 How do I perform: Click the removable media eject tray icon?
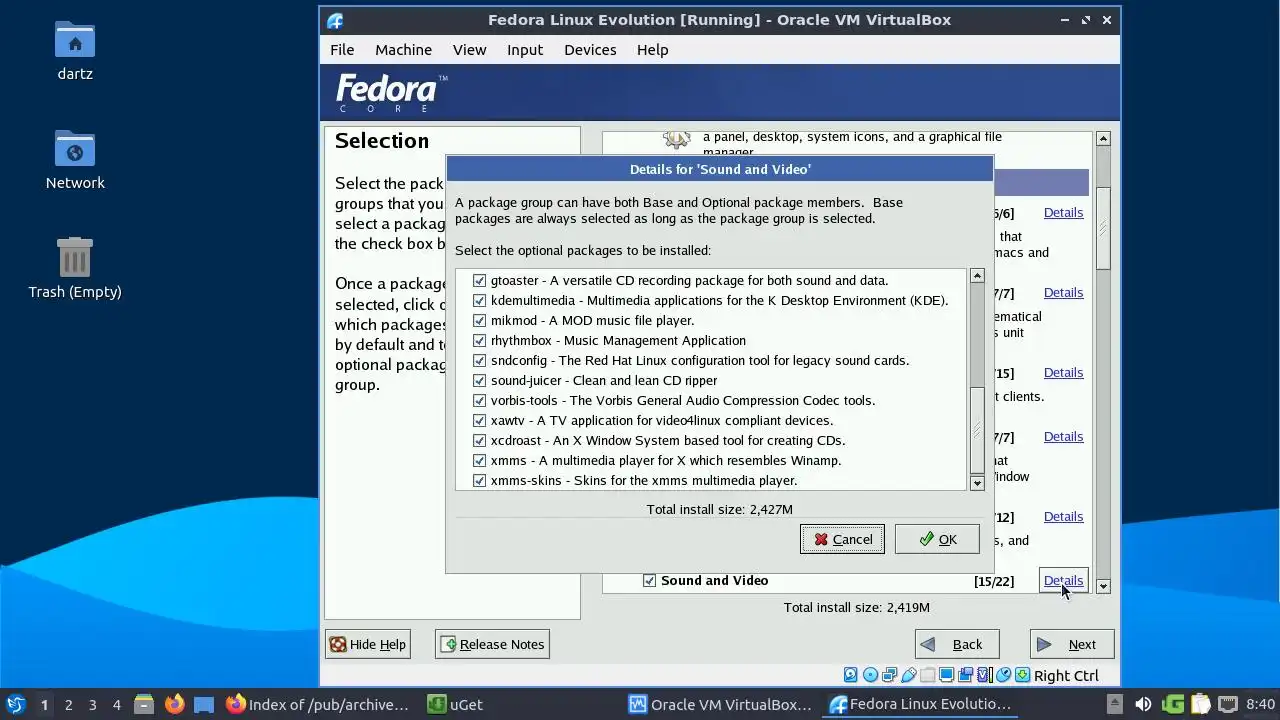[1115, 704]
